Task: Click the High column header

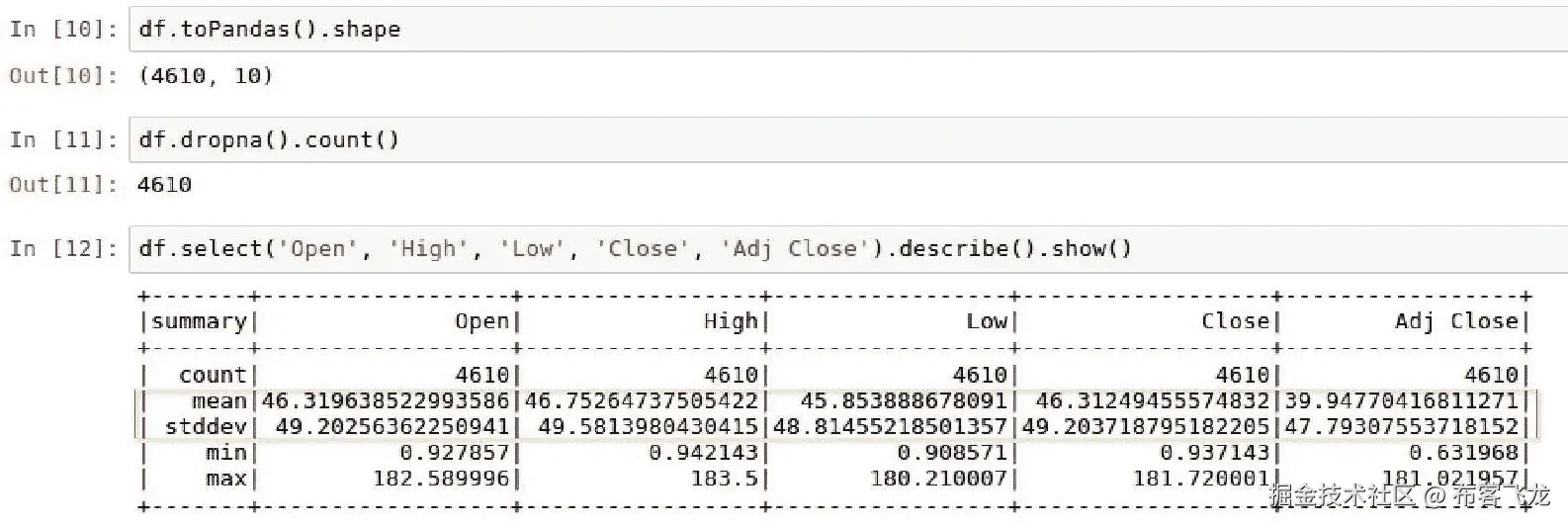Action: coord(730,321)
